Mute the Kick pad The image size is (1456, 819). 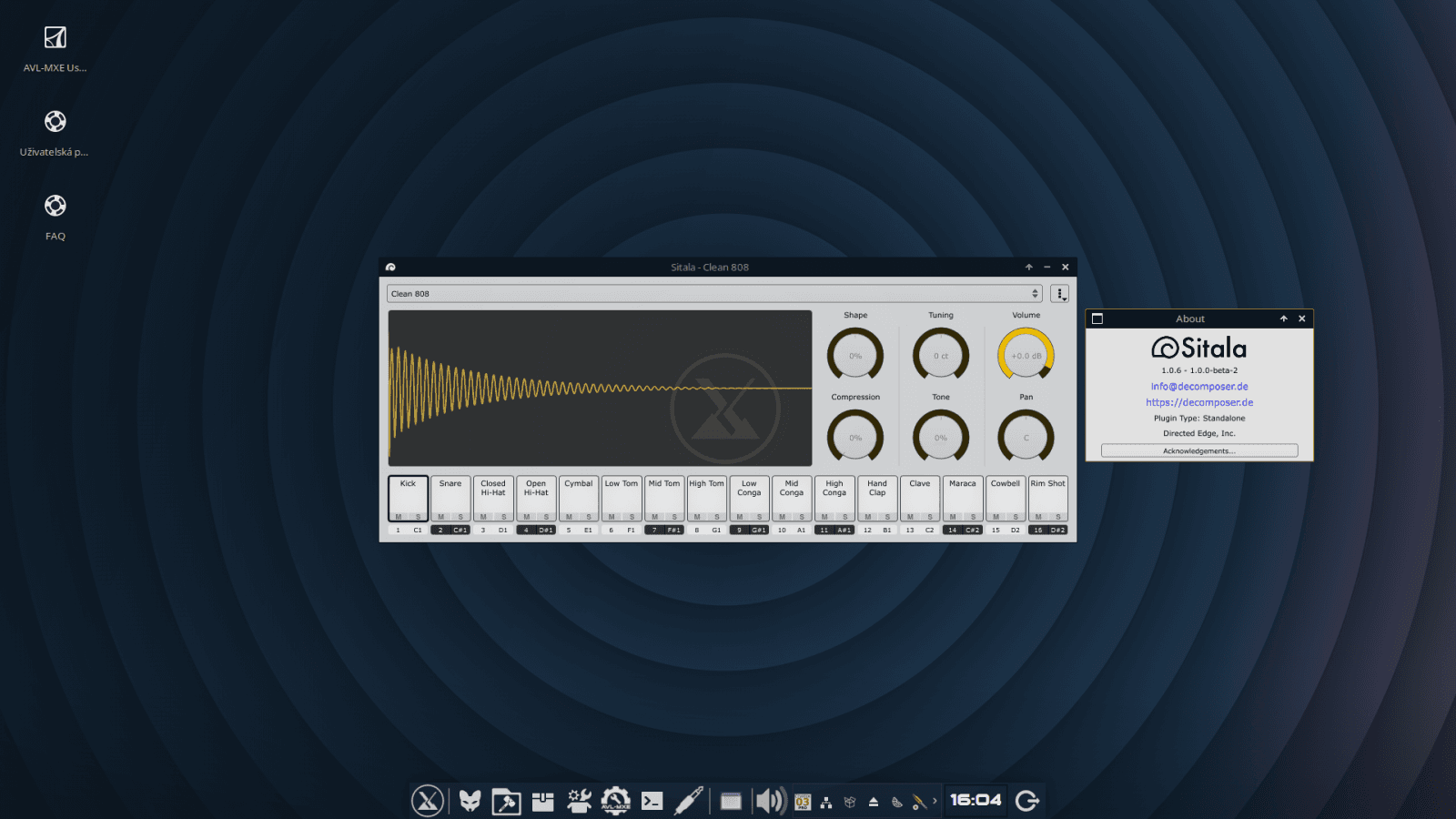tap(399, 515)
